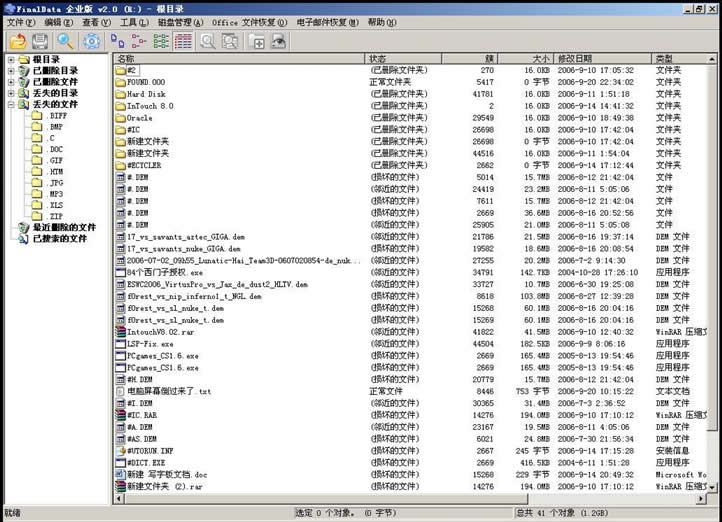This screenshot has height=522, width=722.
Task: Expand the 已删除文件 tree node
Action: 11,82
